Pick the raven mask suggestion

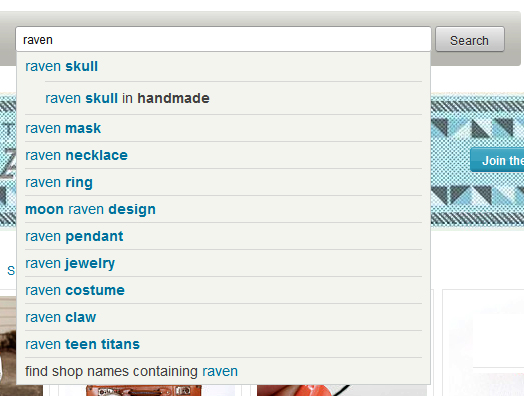(223, 128)
